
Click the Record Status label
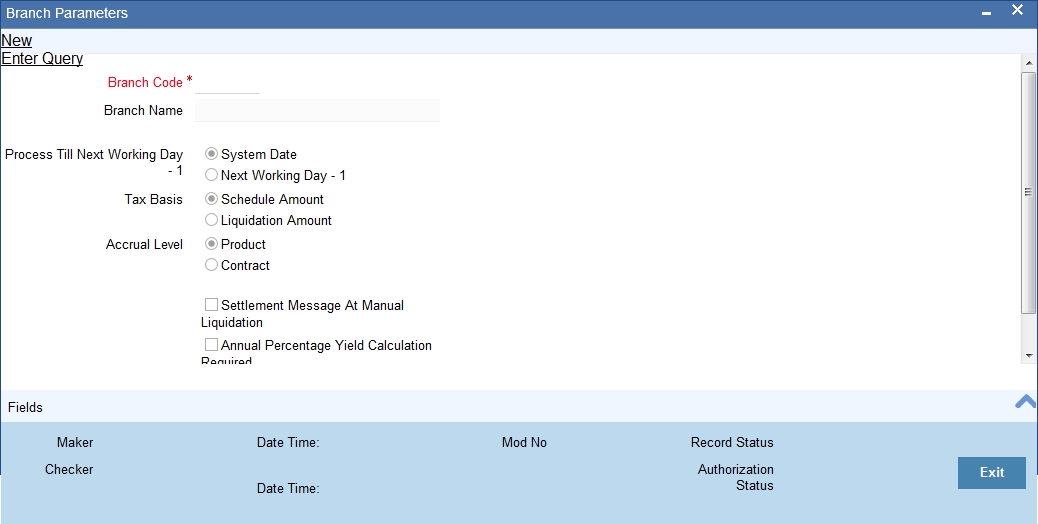[732, 443]
